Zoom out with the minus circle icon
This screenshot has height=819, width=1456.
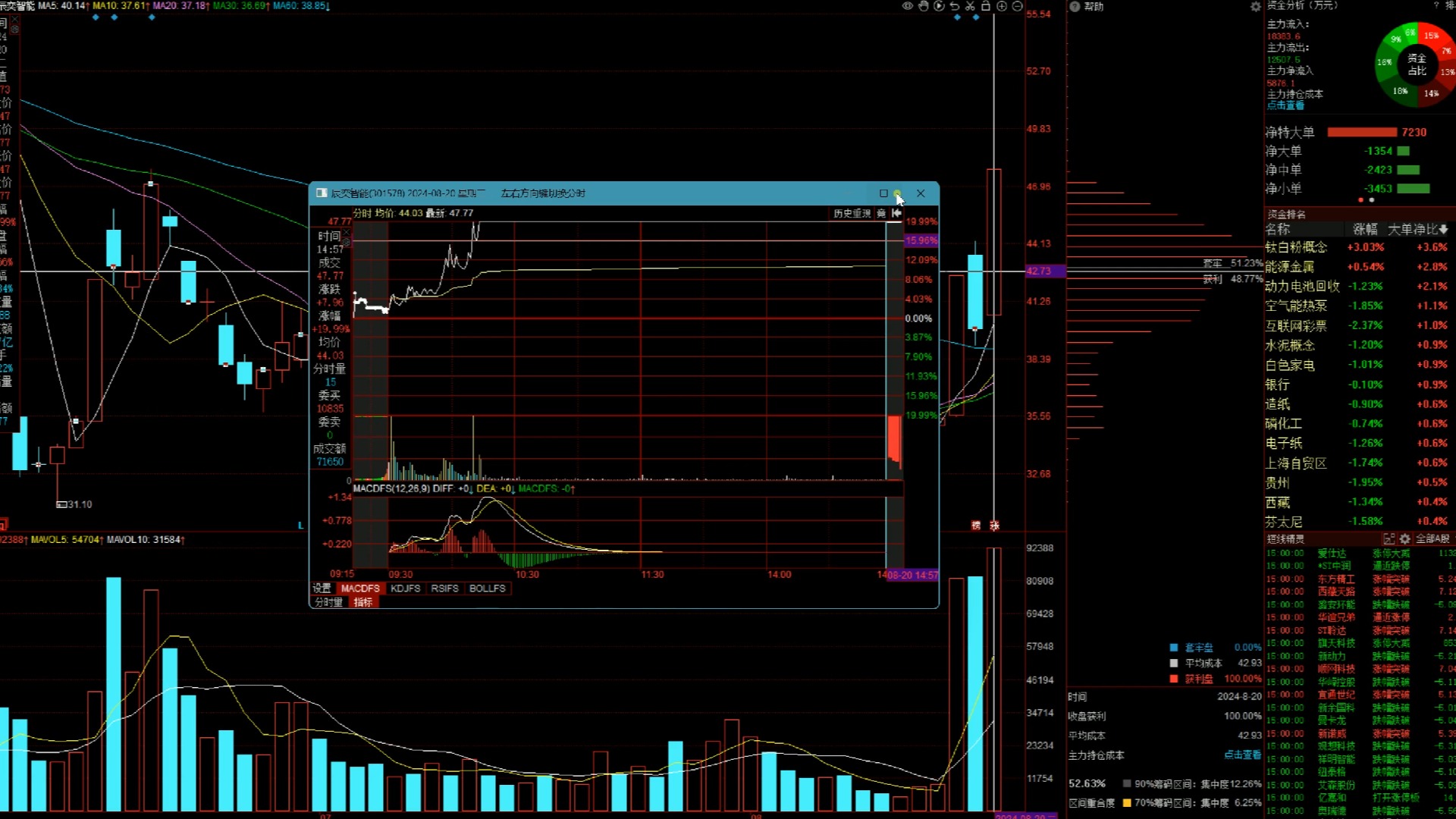click(x=1018, y=6)
